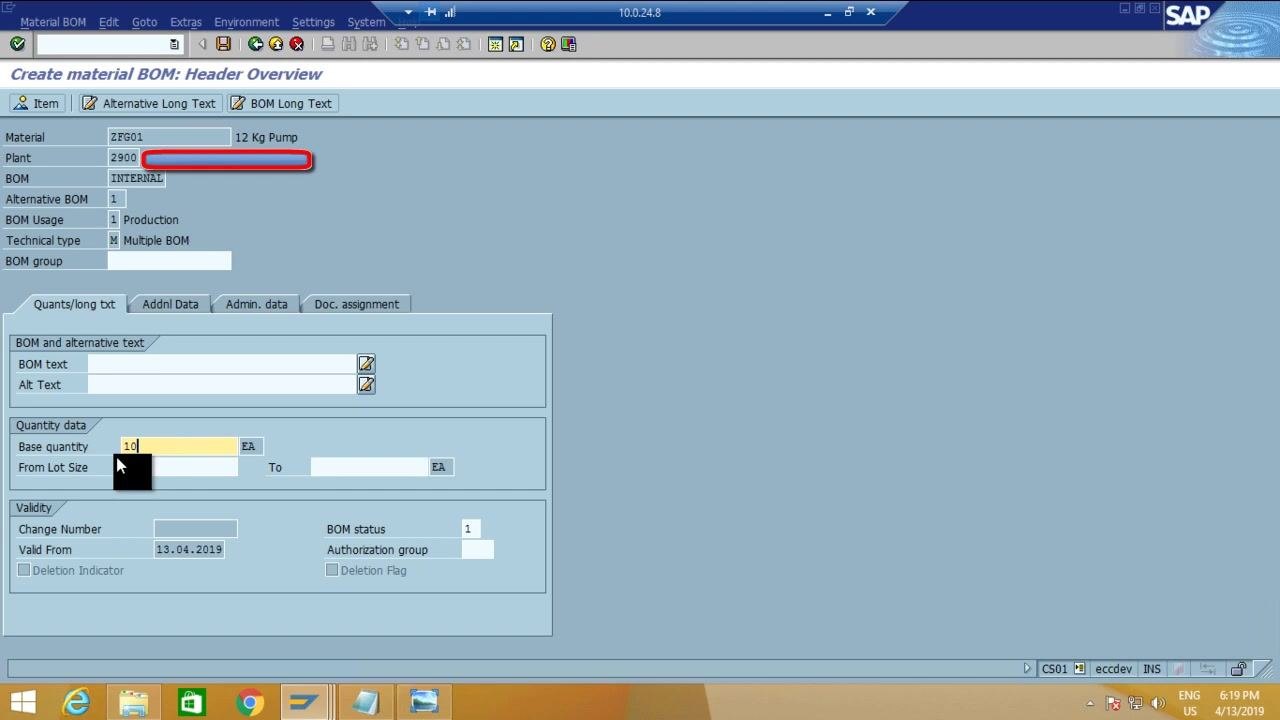Open the Customize Local Layout monitor icon

pos(569,44)
